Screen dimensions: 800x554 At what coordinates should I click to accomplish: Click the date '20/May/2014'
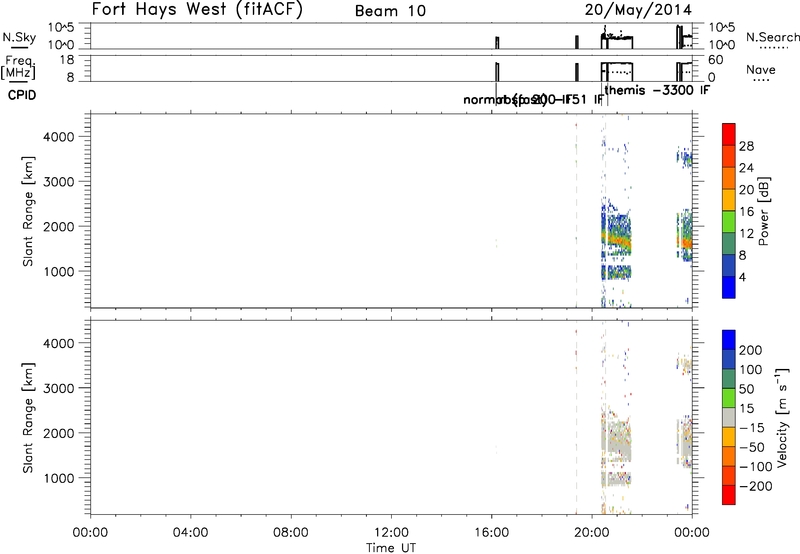638,10
